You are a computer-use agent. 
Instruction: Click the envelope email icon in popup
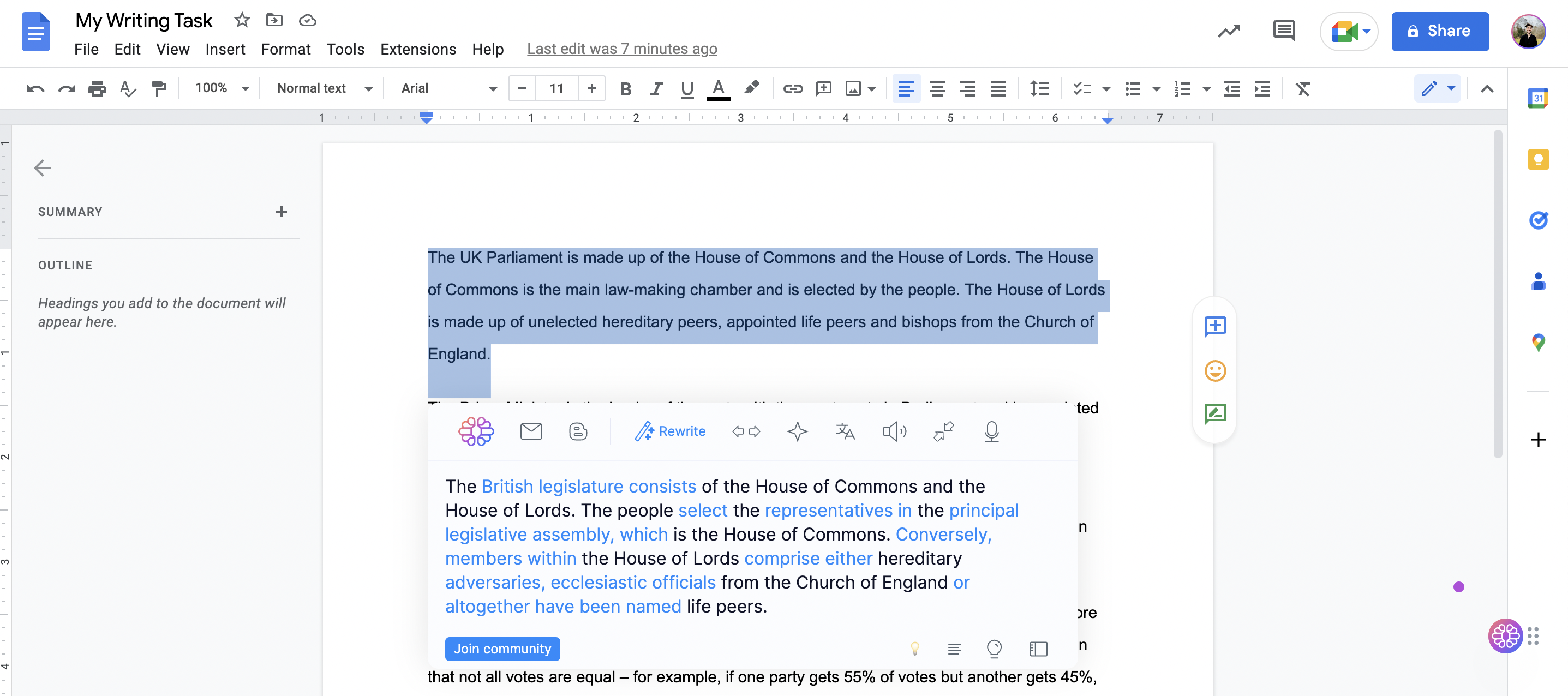[x=531, y=431]
